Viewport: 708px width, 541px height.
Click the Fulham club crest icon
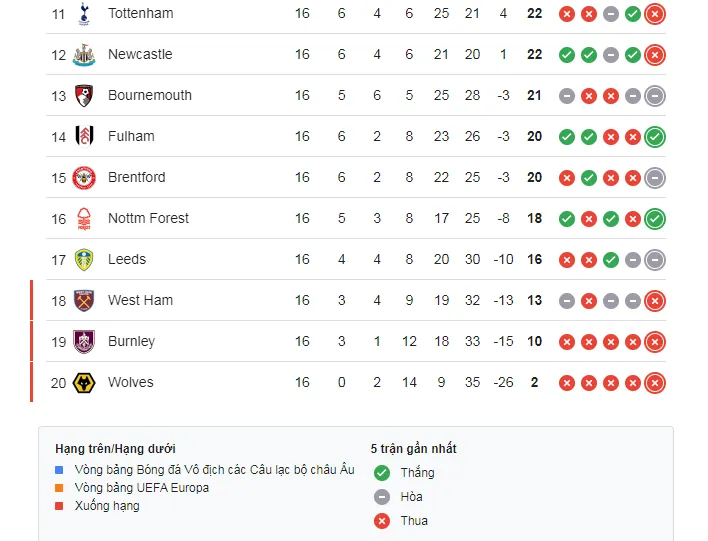coord(84,136)
